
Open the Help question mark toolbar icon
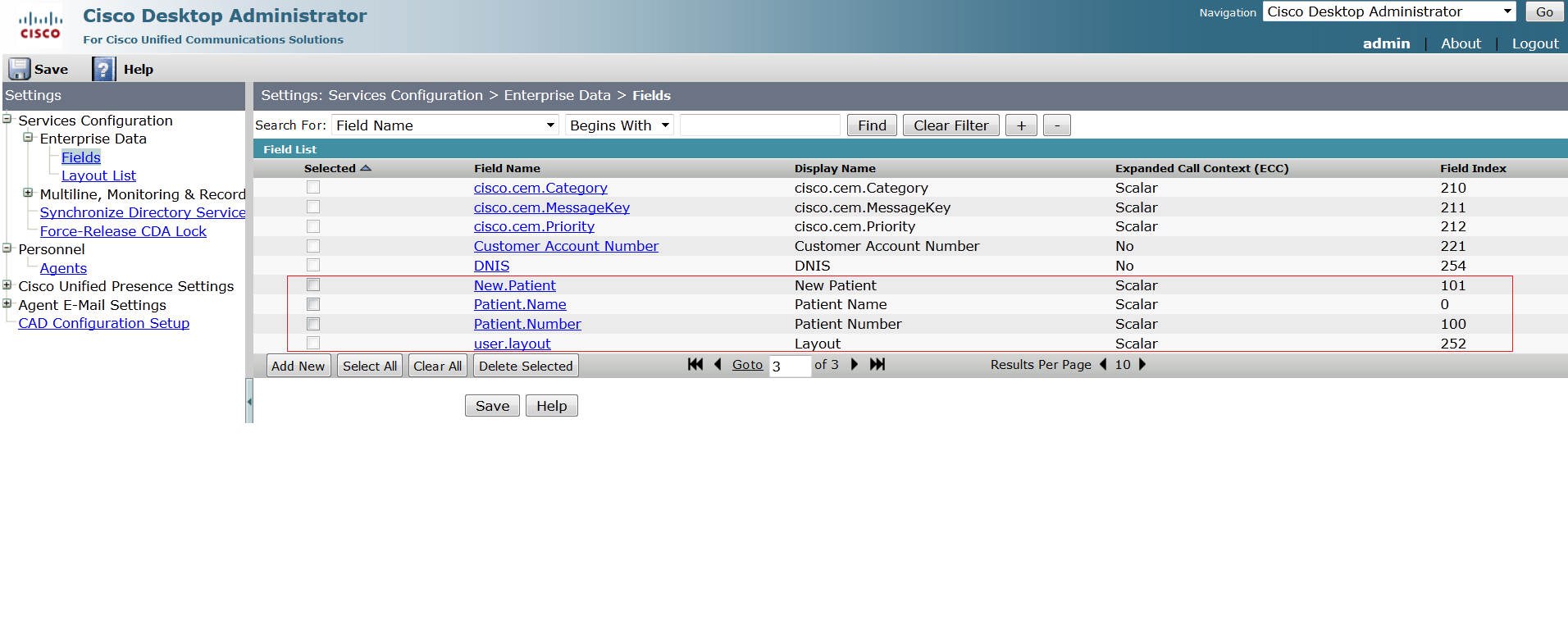pos(103,69)
